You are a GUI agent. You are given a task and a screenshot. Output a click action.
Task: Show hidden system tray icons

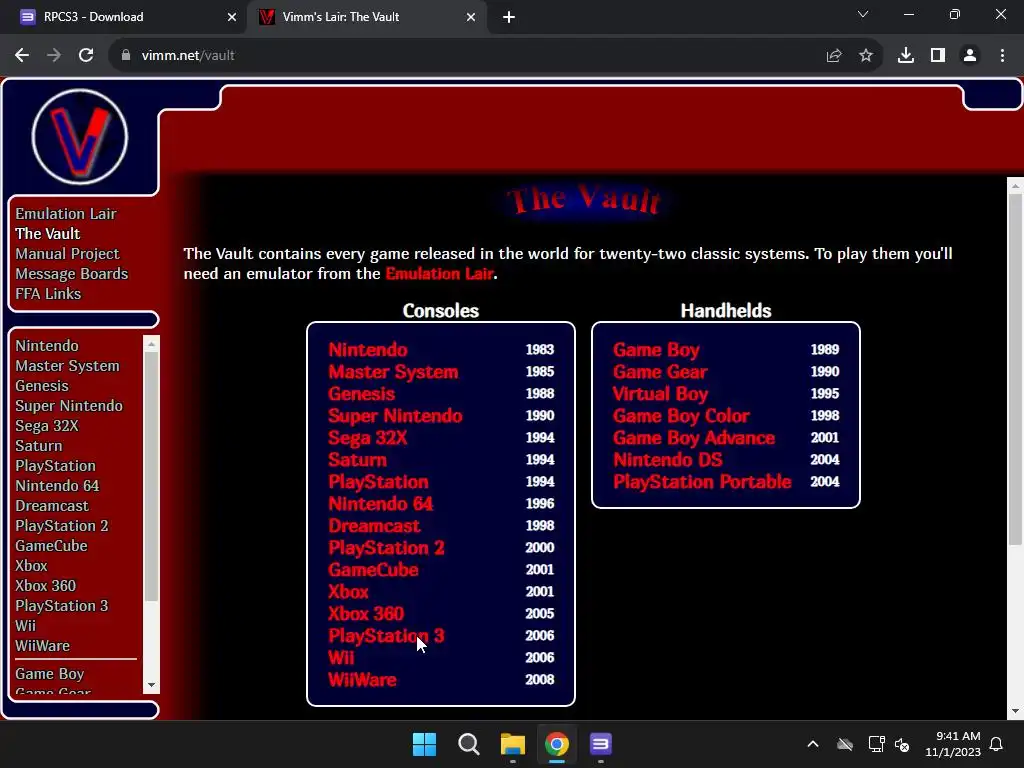(x=813, y=744)
